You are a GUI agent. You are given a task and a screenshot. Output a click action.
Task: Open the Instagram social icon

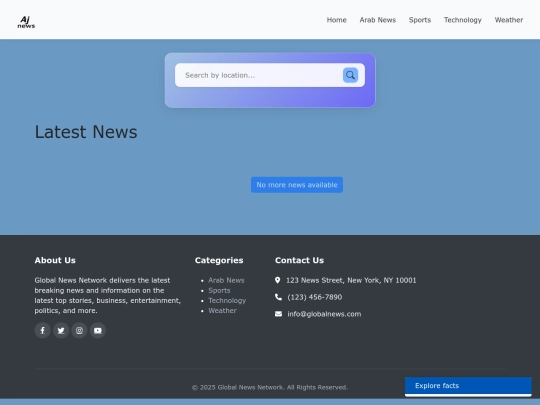pos(79,330)
